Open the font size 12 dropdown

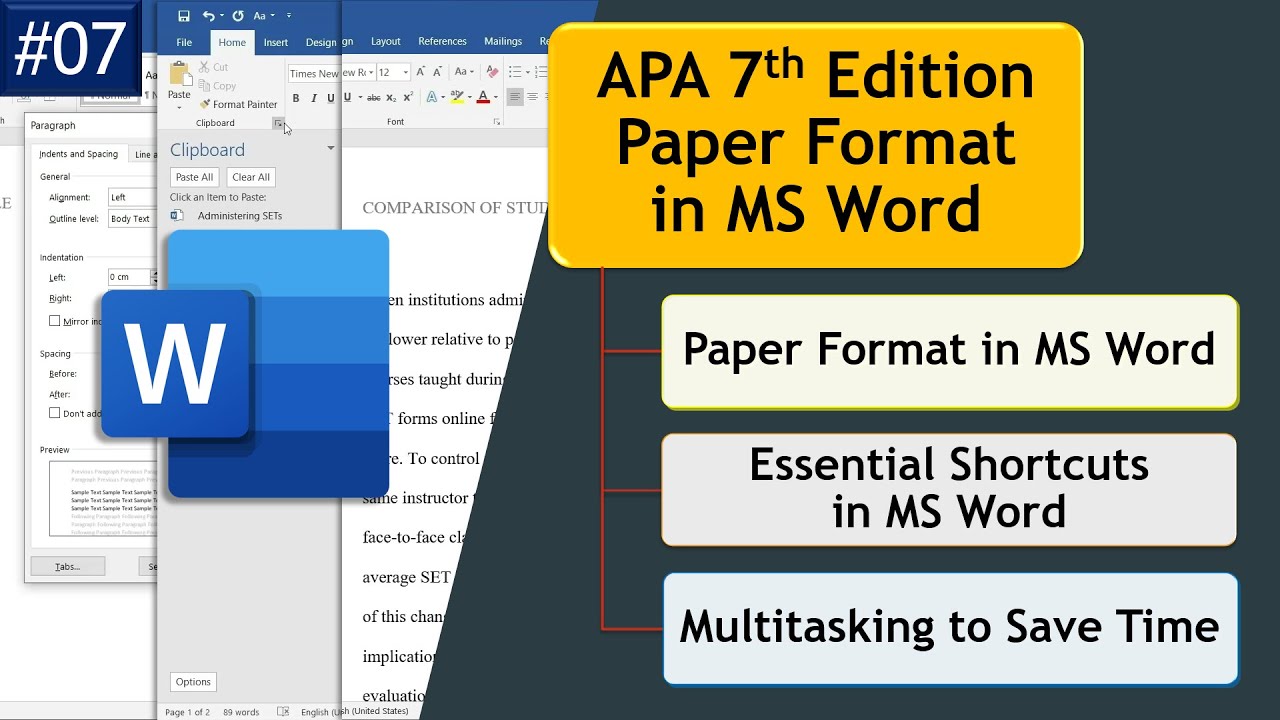[406, 72]
